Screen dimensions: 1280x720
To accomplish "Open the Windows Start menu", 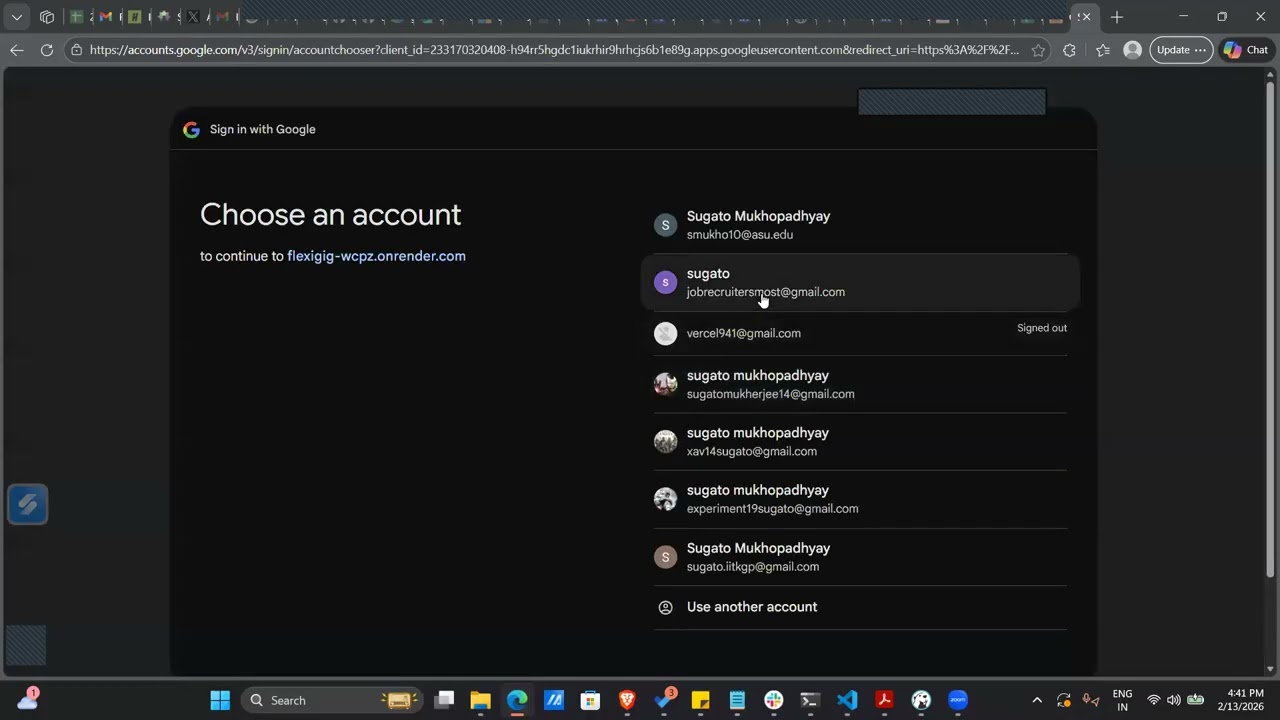I will [220, 700].
